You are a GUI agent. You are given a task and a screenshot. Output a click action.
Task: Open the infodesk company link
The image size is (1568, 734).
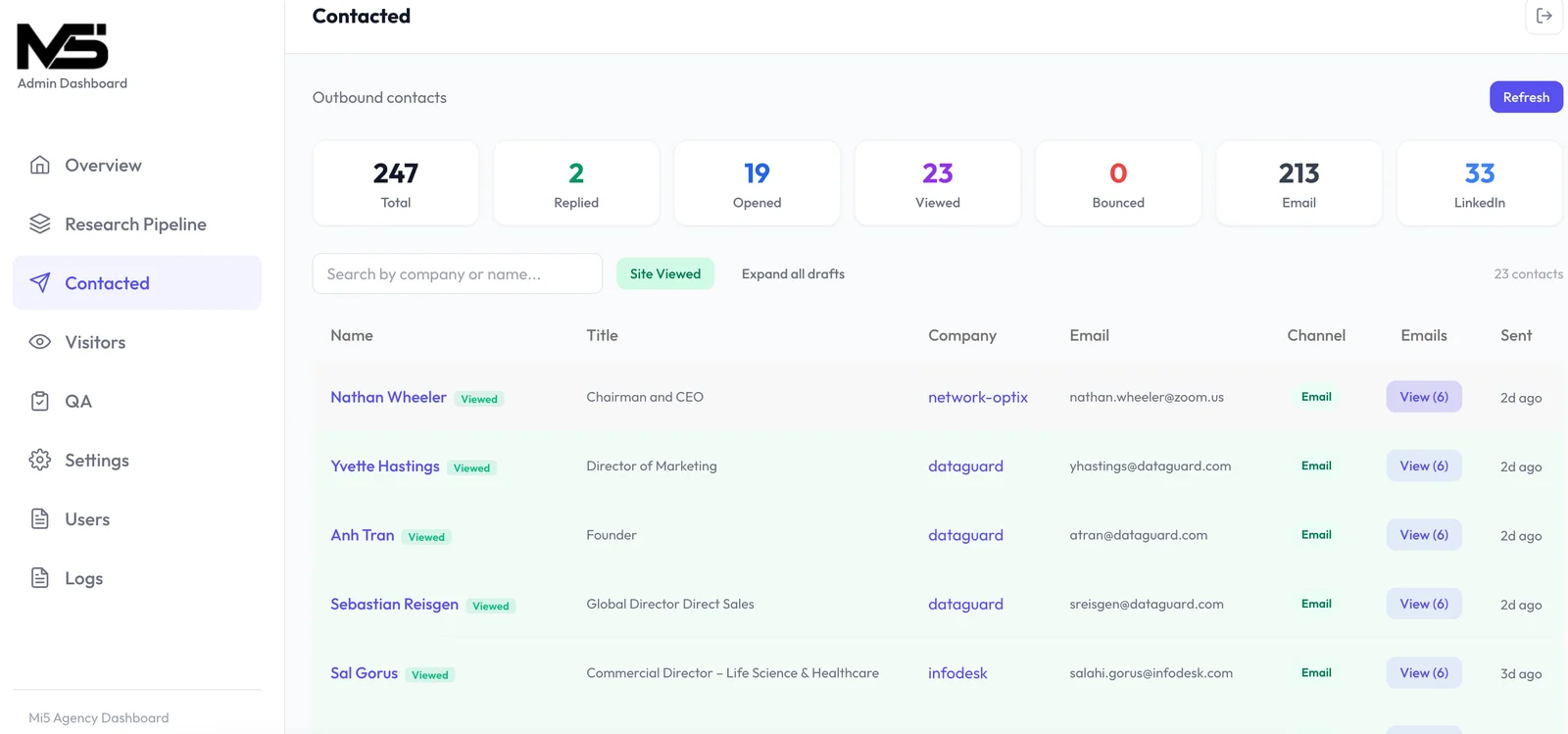pos(957,673)
